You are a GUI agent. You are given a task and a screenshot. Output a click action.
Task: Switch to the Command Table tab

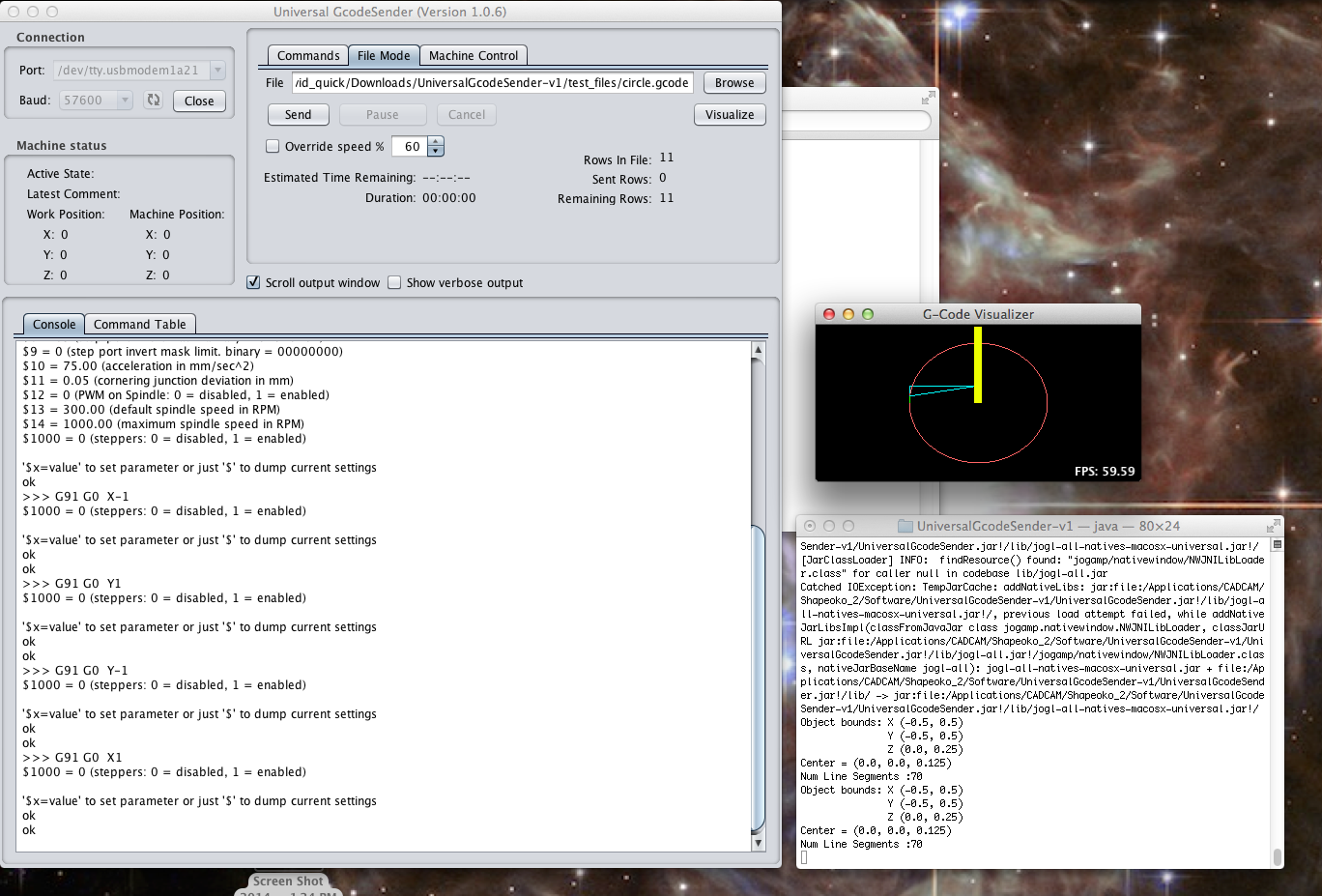point(140,325)
